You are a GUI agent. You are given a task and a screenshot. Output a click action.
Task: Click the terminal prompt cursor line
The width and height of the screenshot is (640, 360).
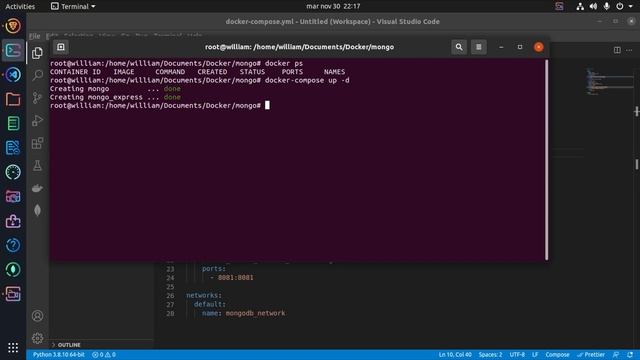tap(160, 106)
